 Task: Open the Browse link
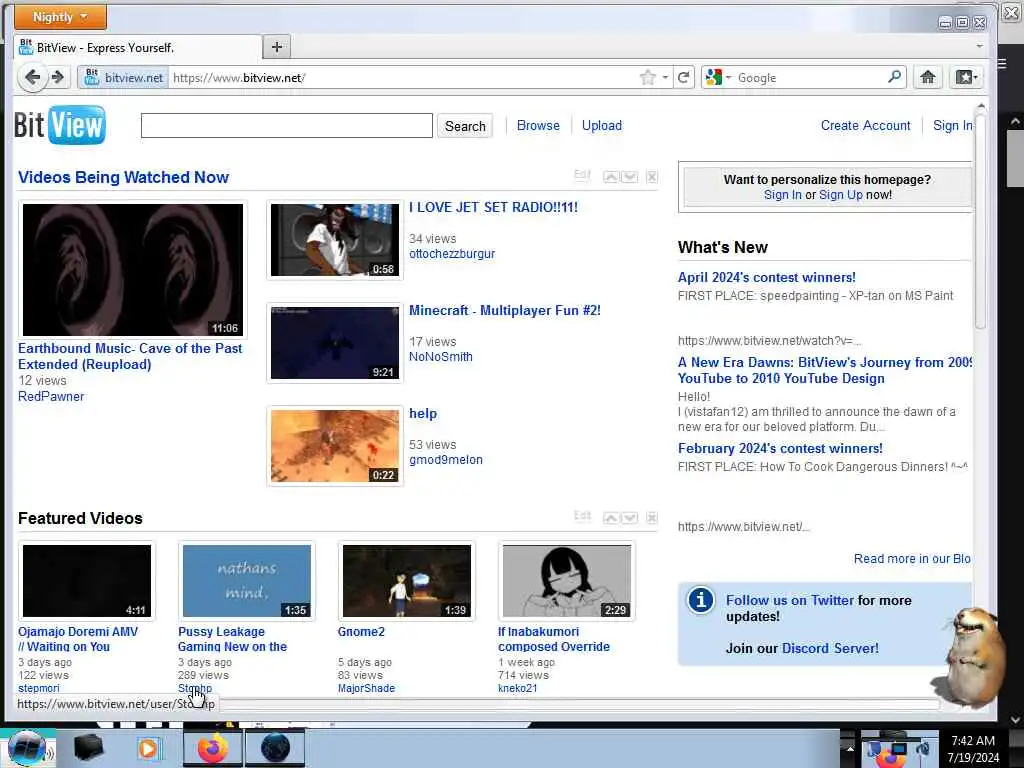538,125
